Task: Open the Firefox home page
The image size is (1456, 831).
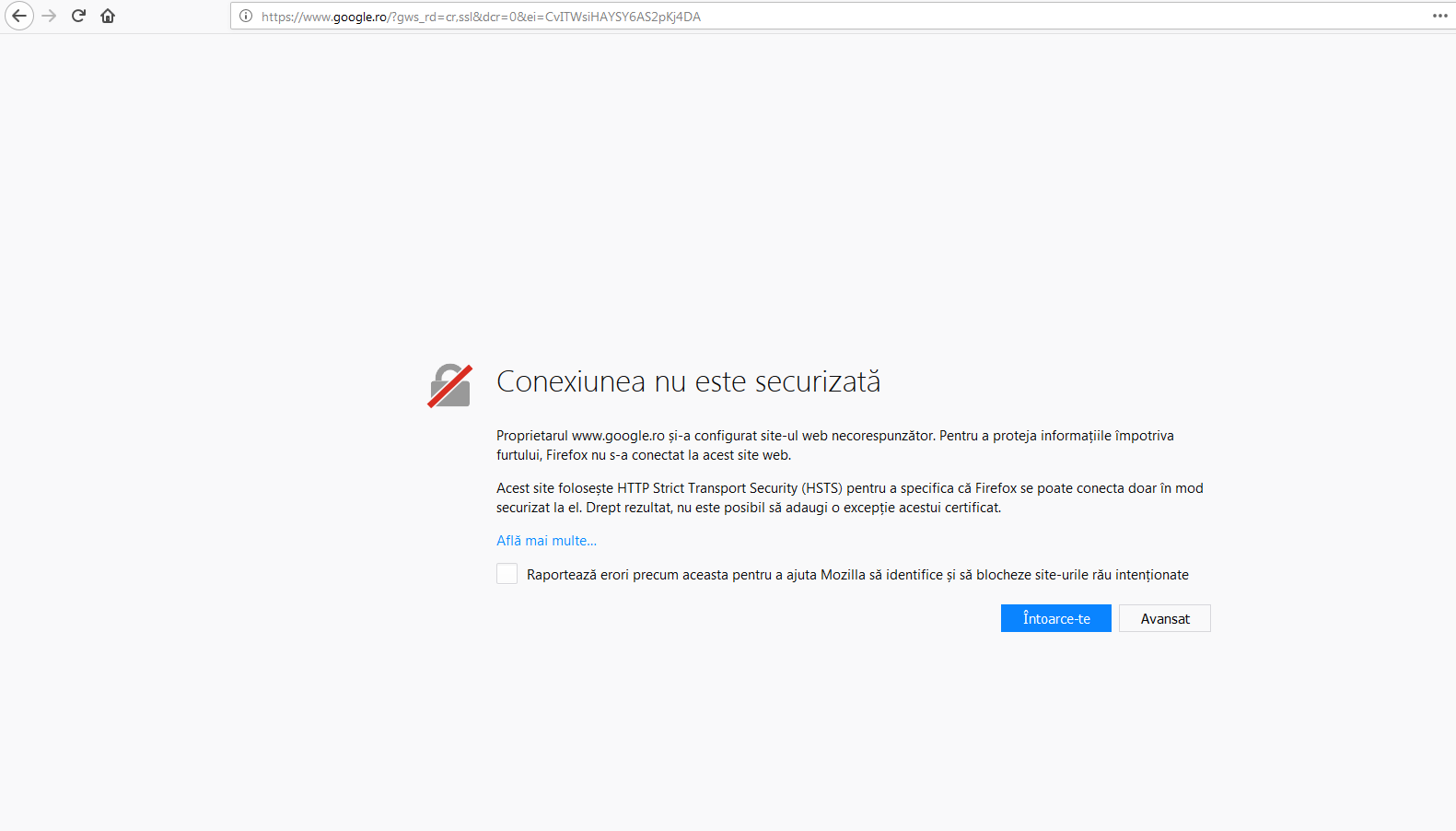Action: coord(108,16)
